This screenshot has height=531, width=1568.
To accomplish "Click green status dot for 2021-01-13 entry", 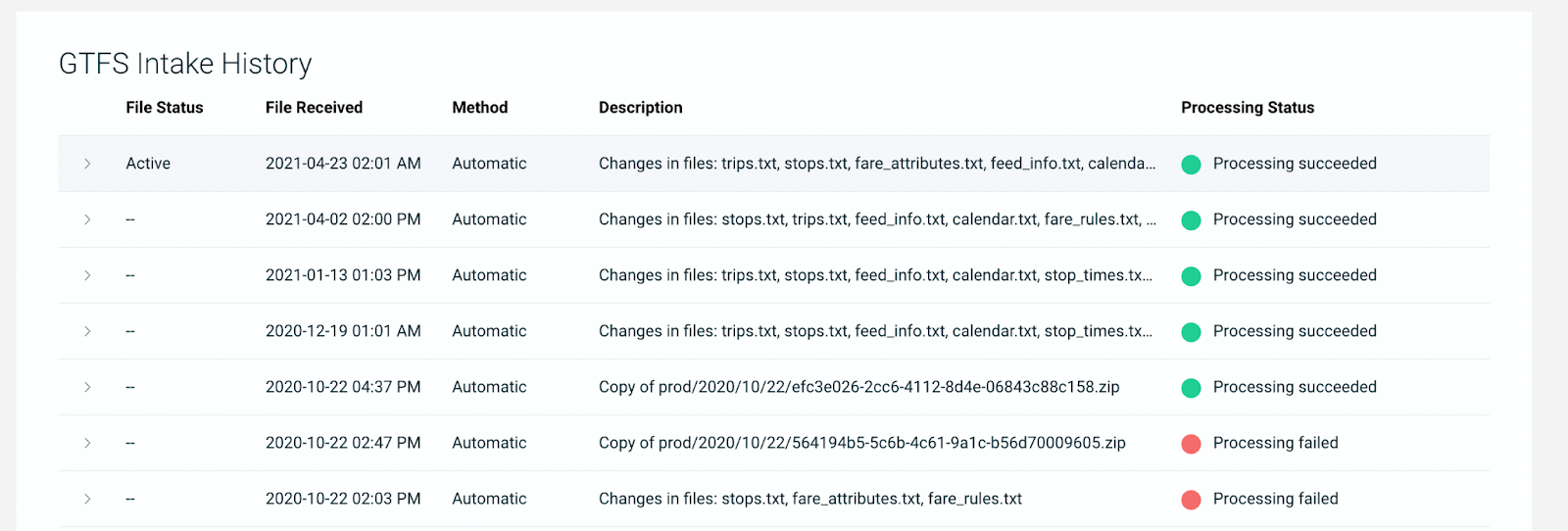I will [x=1191, y=276].
